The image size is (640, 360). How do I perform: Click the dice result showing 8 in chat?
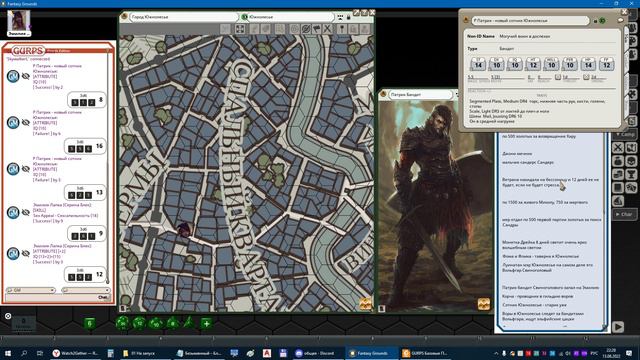87,100
